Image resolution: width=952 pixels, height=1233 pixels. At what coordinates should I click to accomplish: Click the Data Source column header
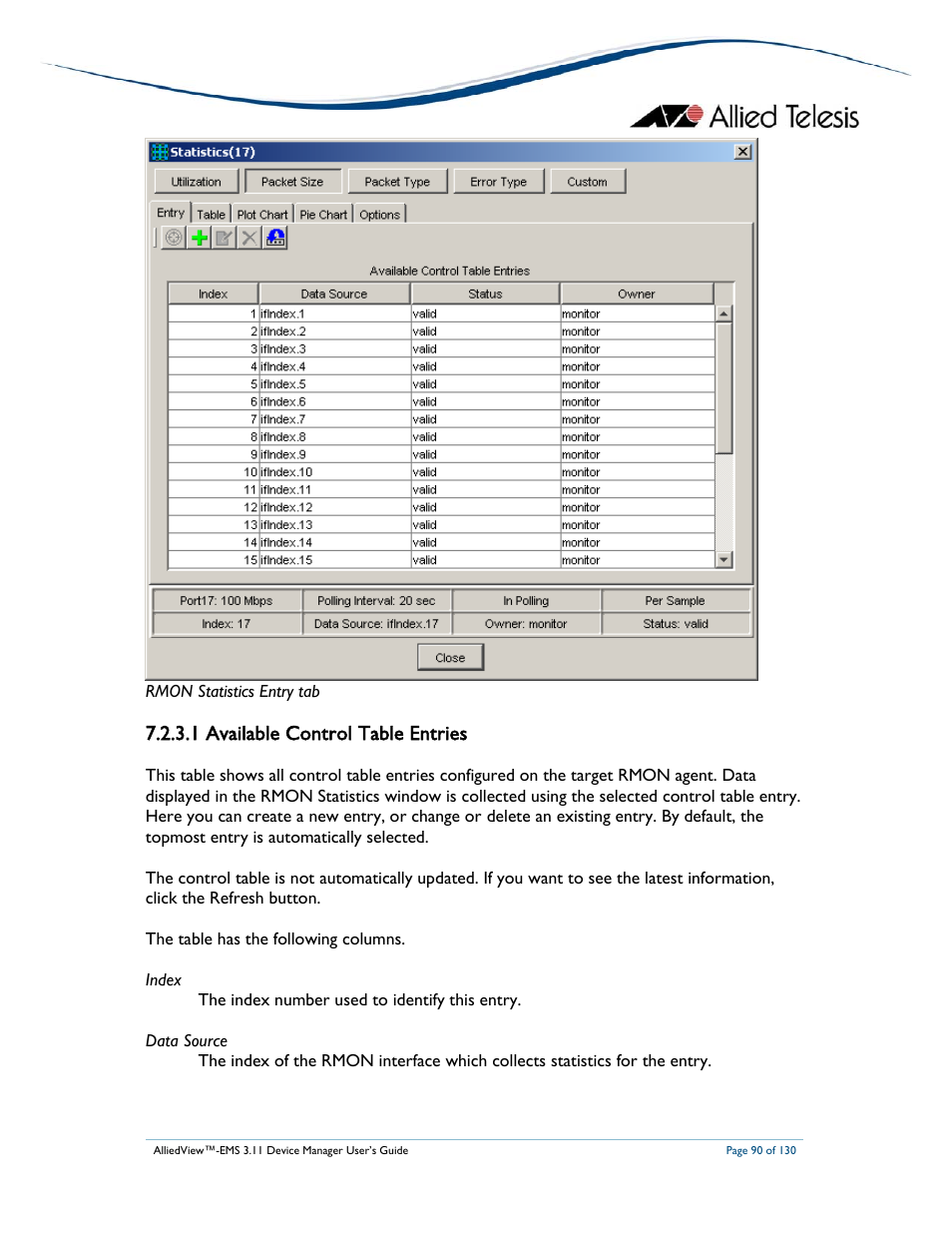point(334,294)
